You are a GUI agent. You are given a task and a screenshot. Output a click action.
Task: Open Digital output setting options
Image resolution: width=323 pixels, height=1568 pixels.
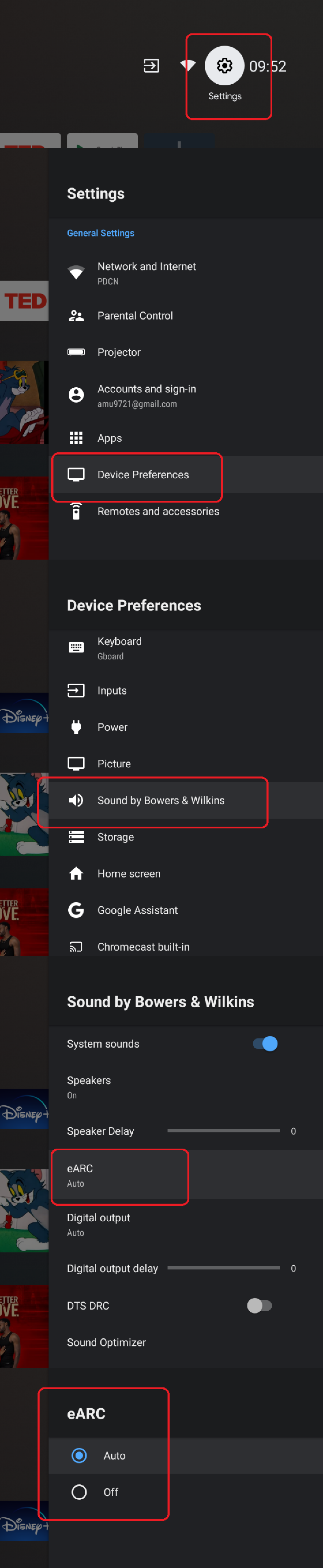pyautogui.click(x=99, y=1224)
